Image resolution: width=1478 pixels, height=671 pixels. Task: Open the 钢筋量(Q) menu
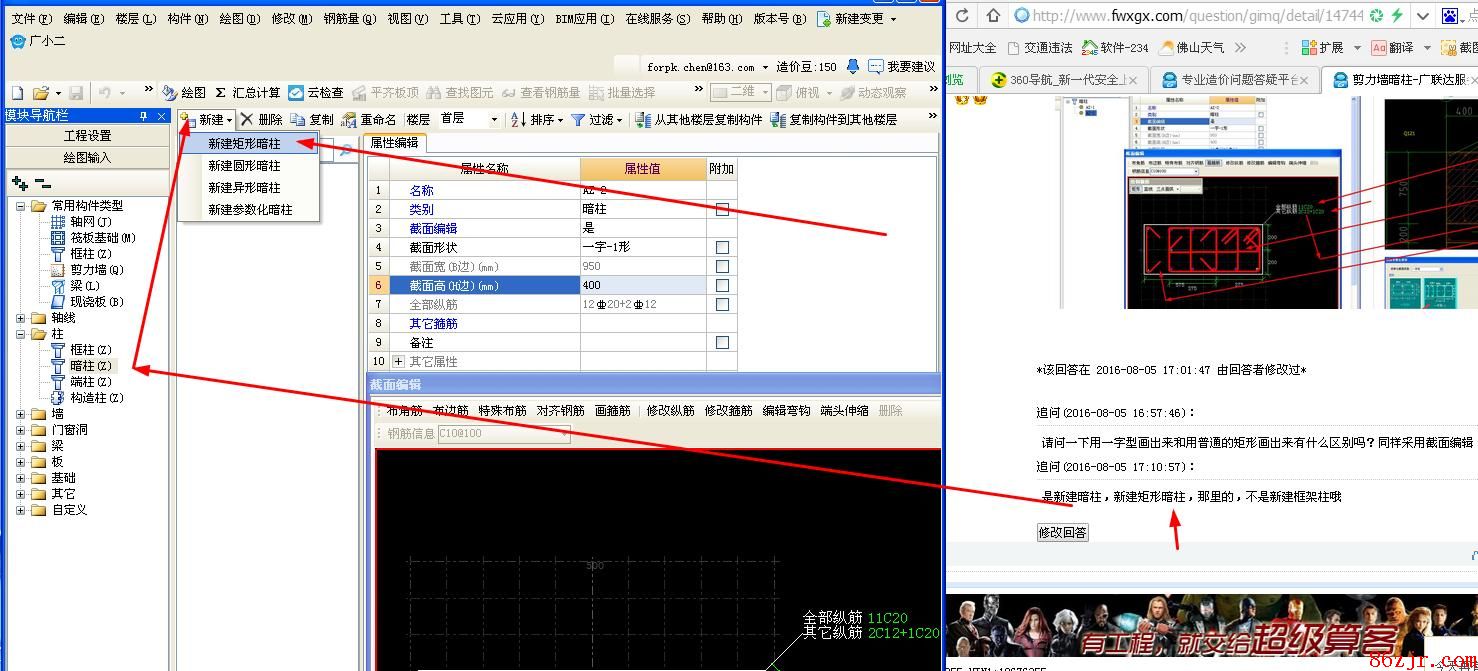[350, 19]
